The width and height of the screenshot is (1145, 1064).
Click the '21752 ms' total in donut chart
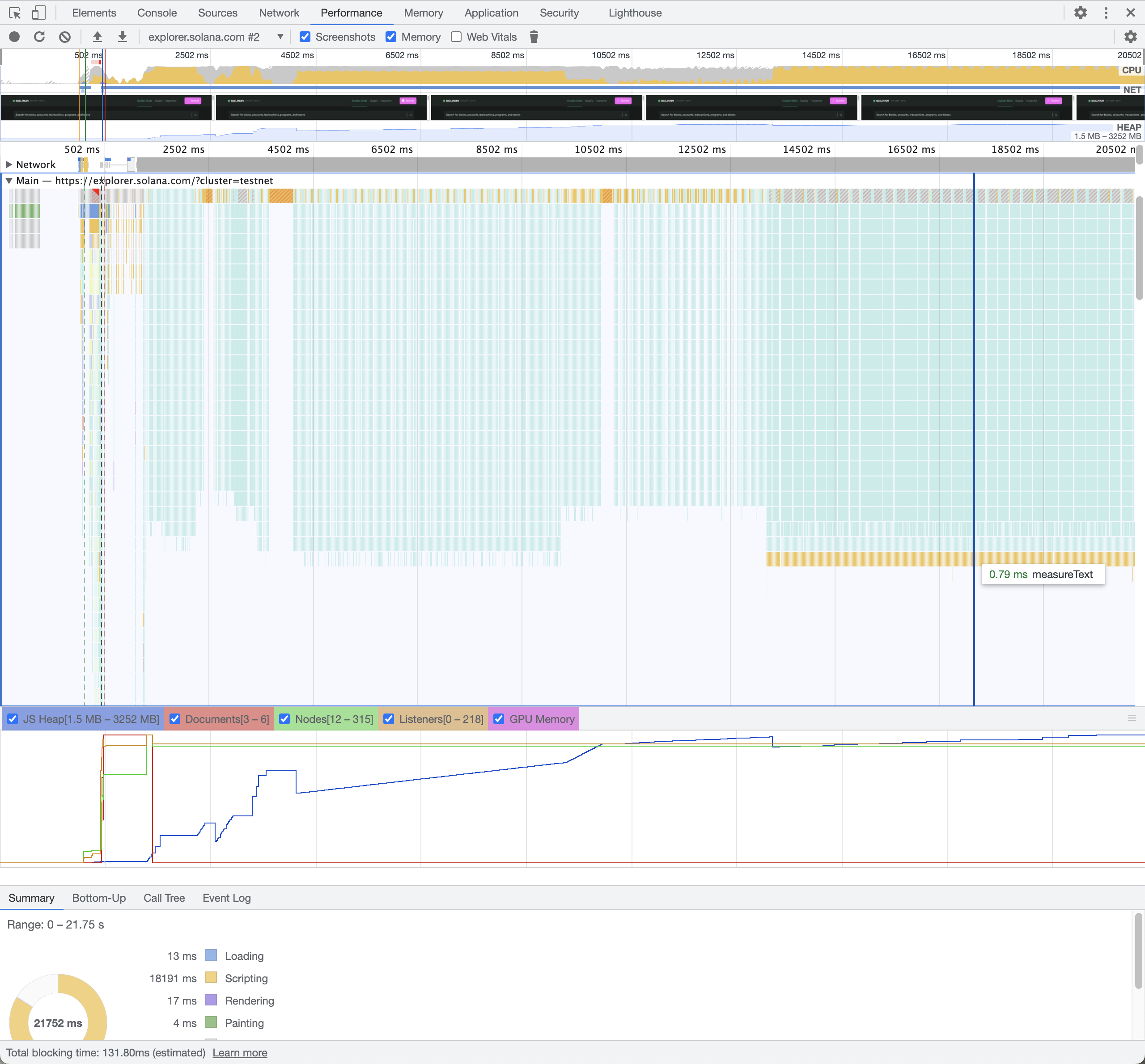point(58,1023)
